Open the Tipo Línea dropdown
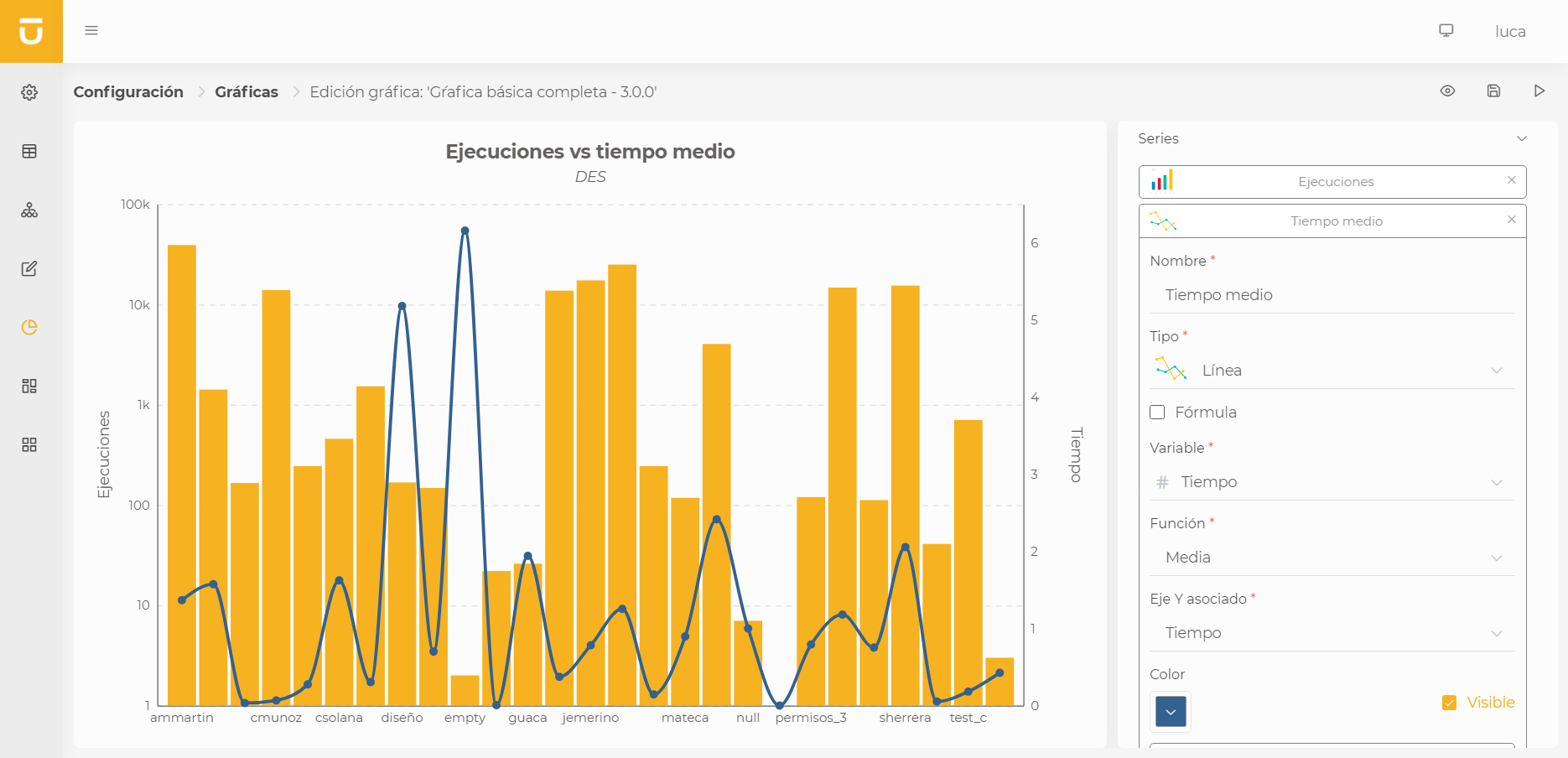 [x=1332, y=371]
